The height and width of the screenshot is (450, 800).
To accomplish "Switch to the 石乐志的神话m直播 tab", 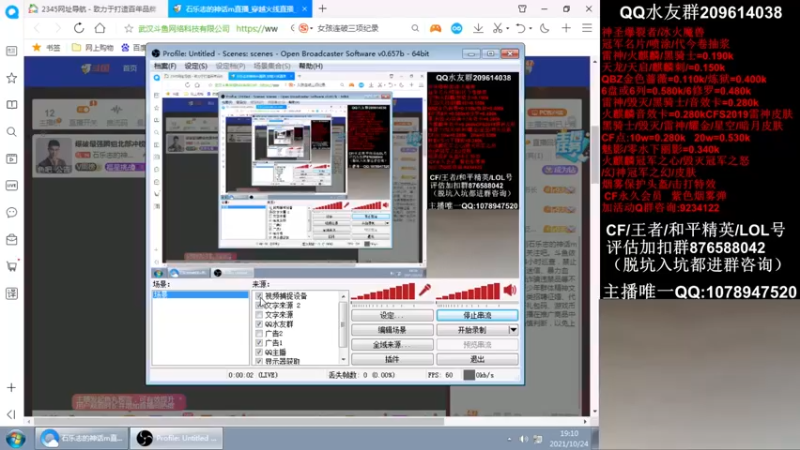I will [x=240, y=9].
